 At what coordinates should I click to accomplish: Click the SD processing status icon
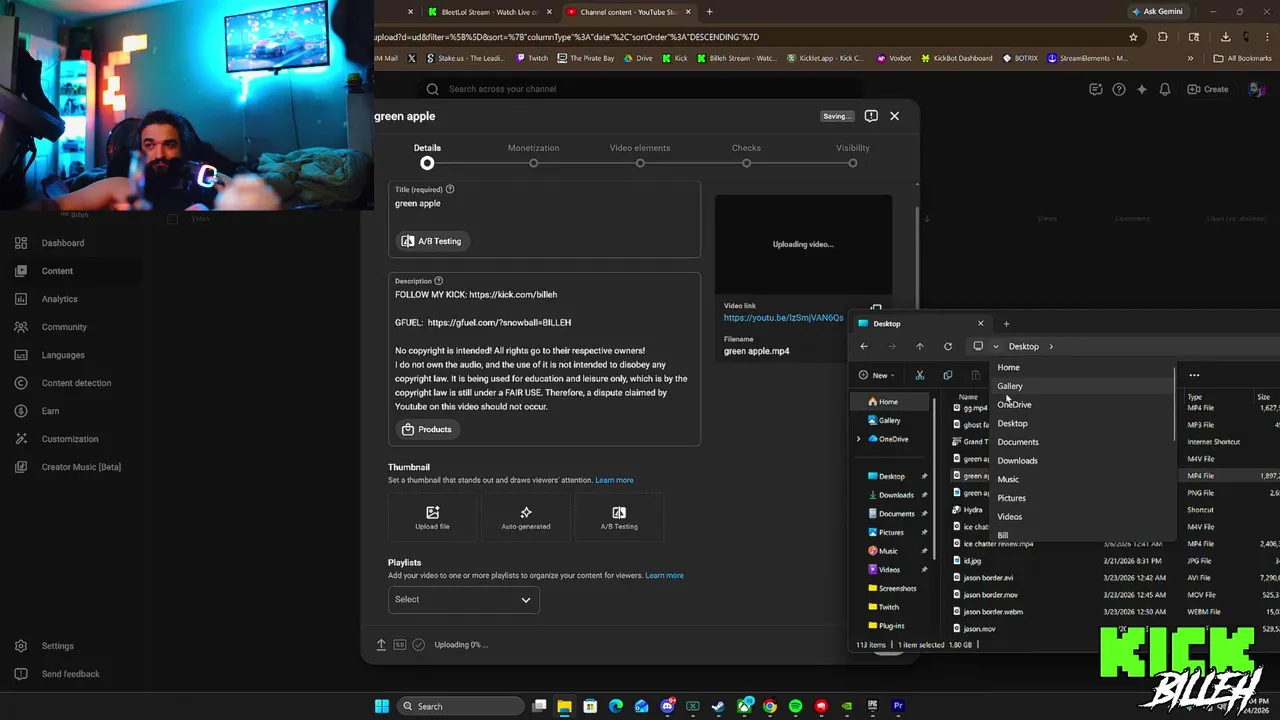(x=400, y=645)
